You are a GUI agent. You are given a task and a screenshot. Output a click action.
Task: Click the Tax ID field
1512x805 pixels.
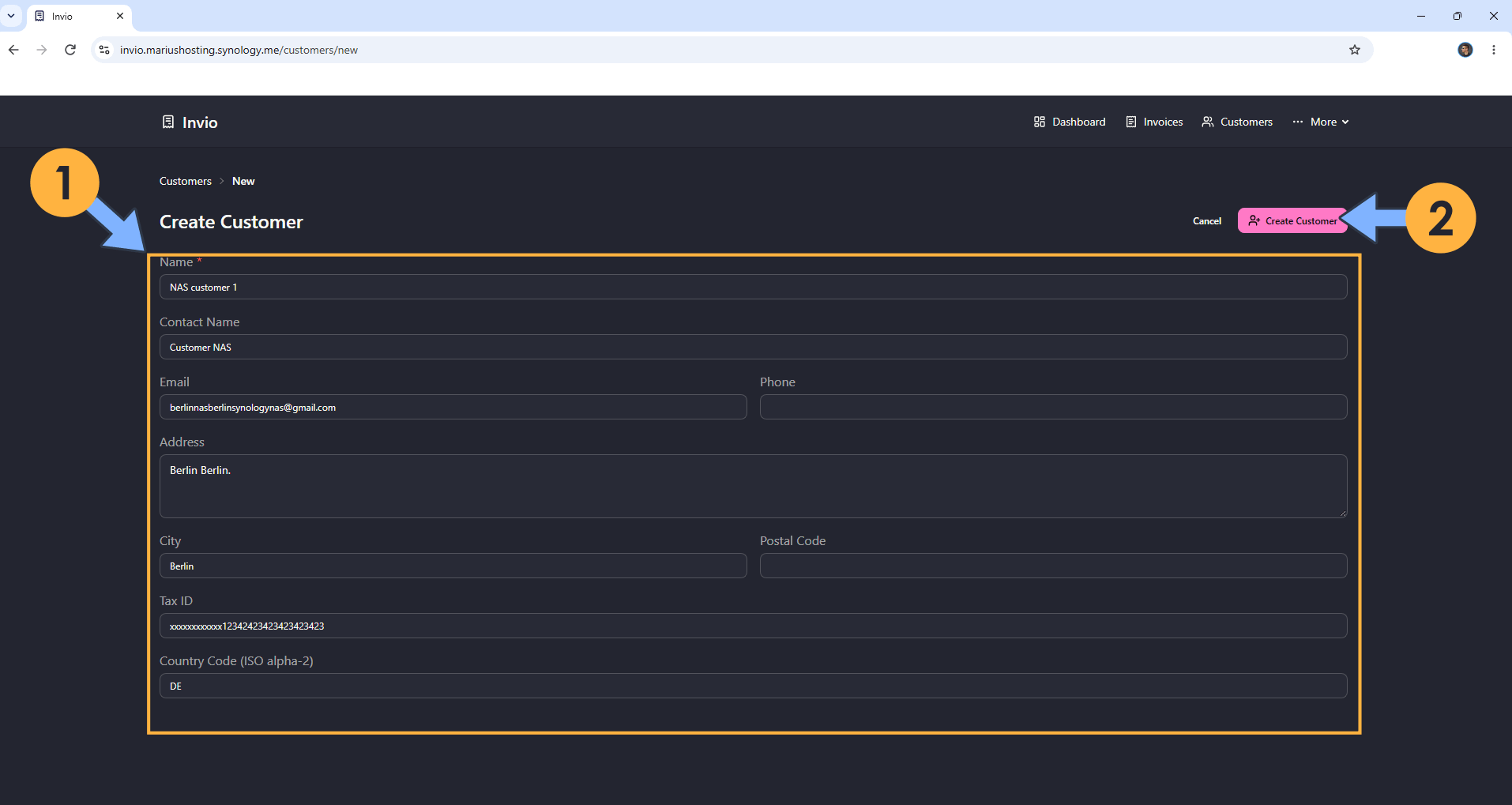[753, 626]
